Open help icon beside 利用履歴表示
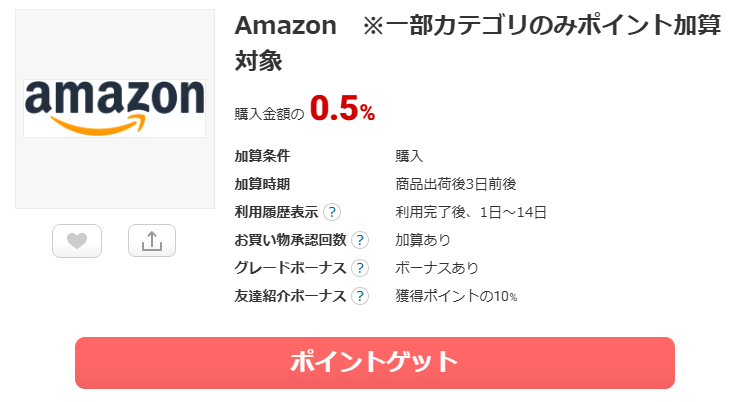This screenshot has width=729, height=402. pyautogui.click(x=332, y=212)
